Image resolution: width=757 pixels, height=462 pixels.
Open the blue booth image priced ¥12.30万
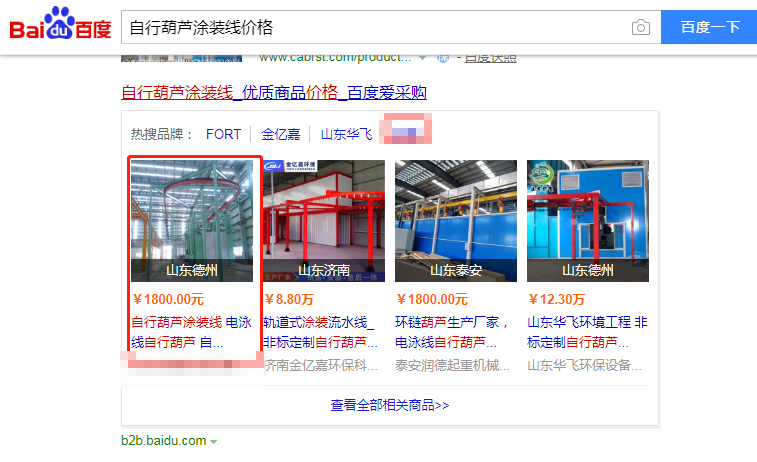(x=587, y=220)
